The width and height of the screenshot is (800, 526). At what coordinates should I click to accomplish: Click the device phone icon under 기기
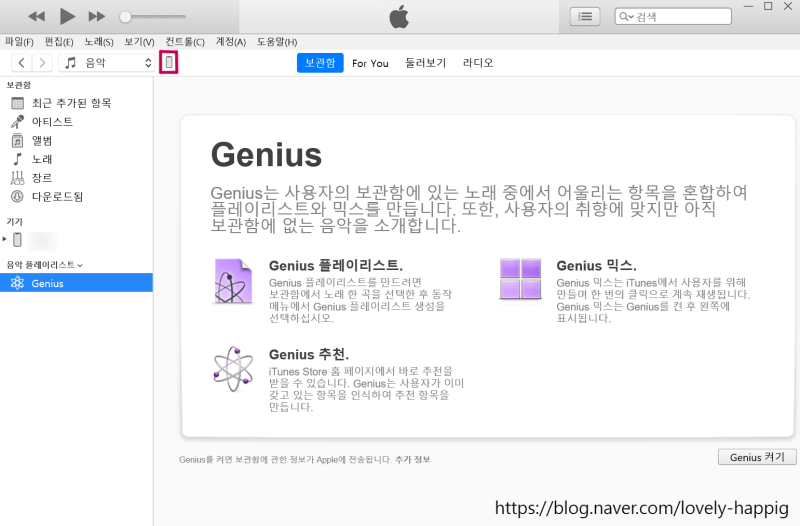coord(17,239)
